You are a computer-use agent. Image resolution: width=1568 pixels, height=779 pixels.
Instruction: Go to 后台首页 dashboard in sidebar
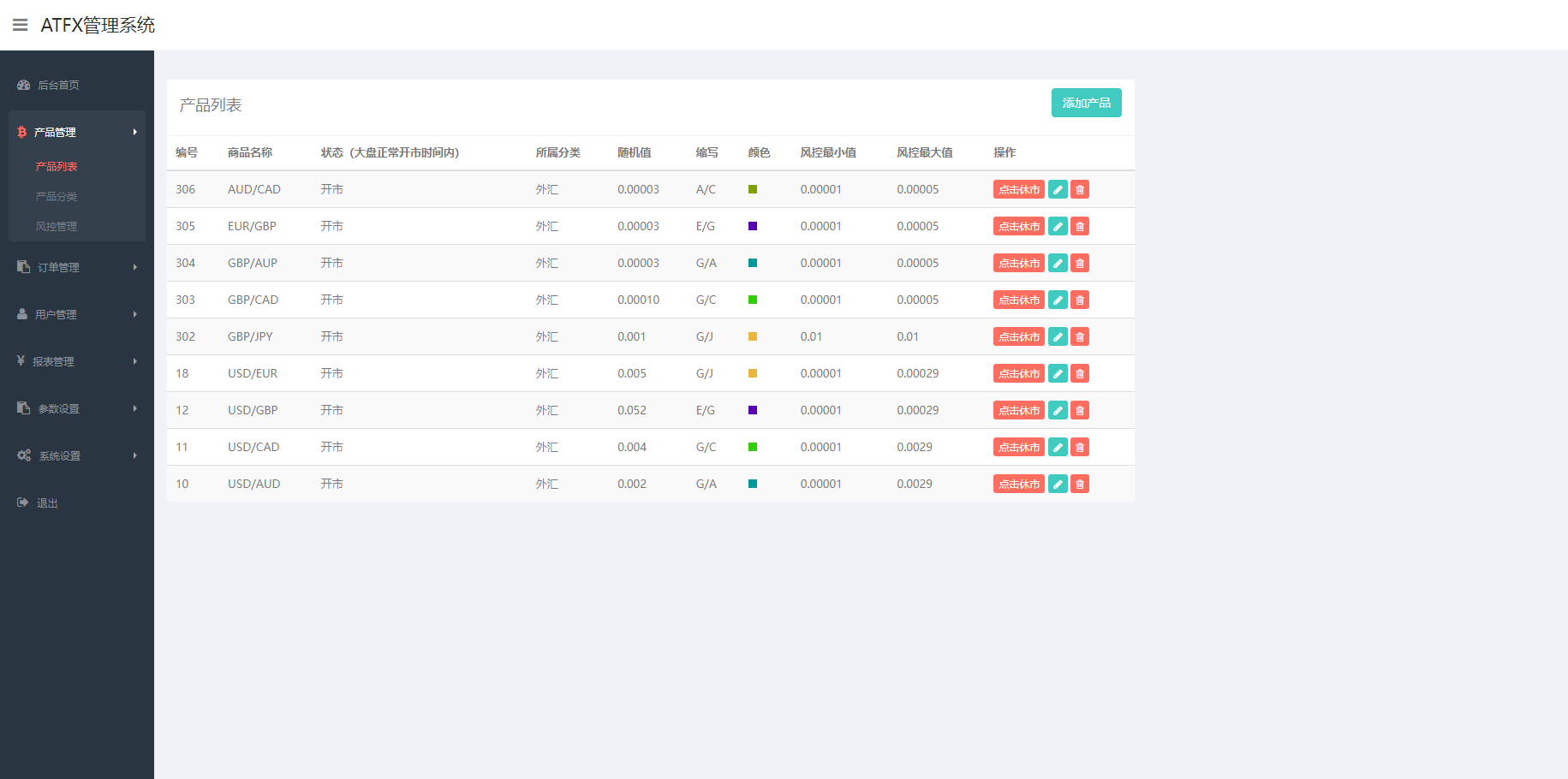point(58,85)
